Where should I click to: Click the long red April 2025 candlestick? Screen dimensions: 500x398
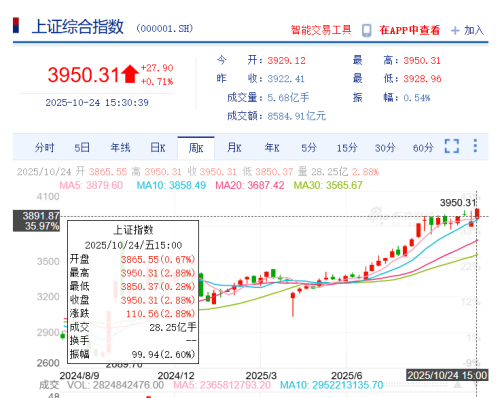pyautogui.click(x=293, y=304)
